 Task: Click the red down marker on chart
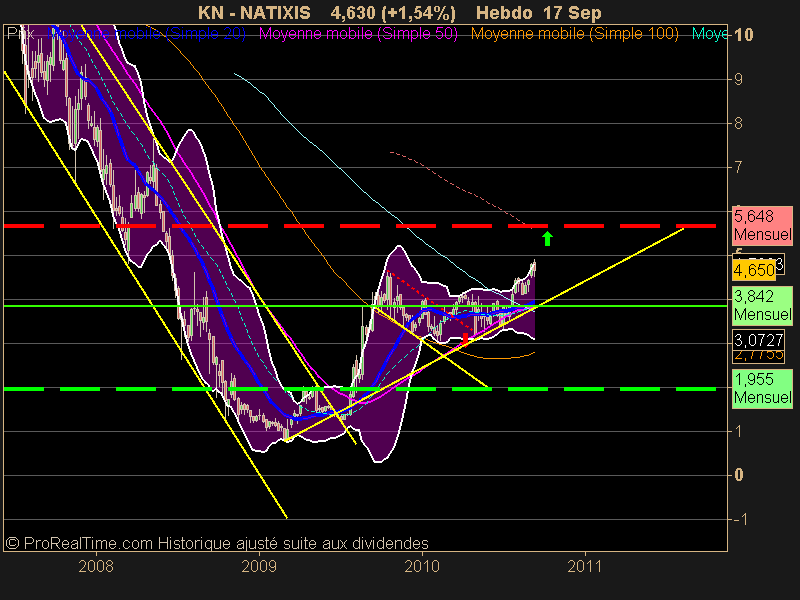click(465, 338)
